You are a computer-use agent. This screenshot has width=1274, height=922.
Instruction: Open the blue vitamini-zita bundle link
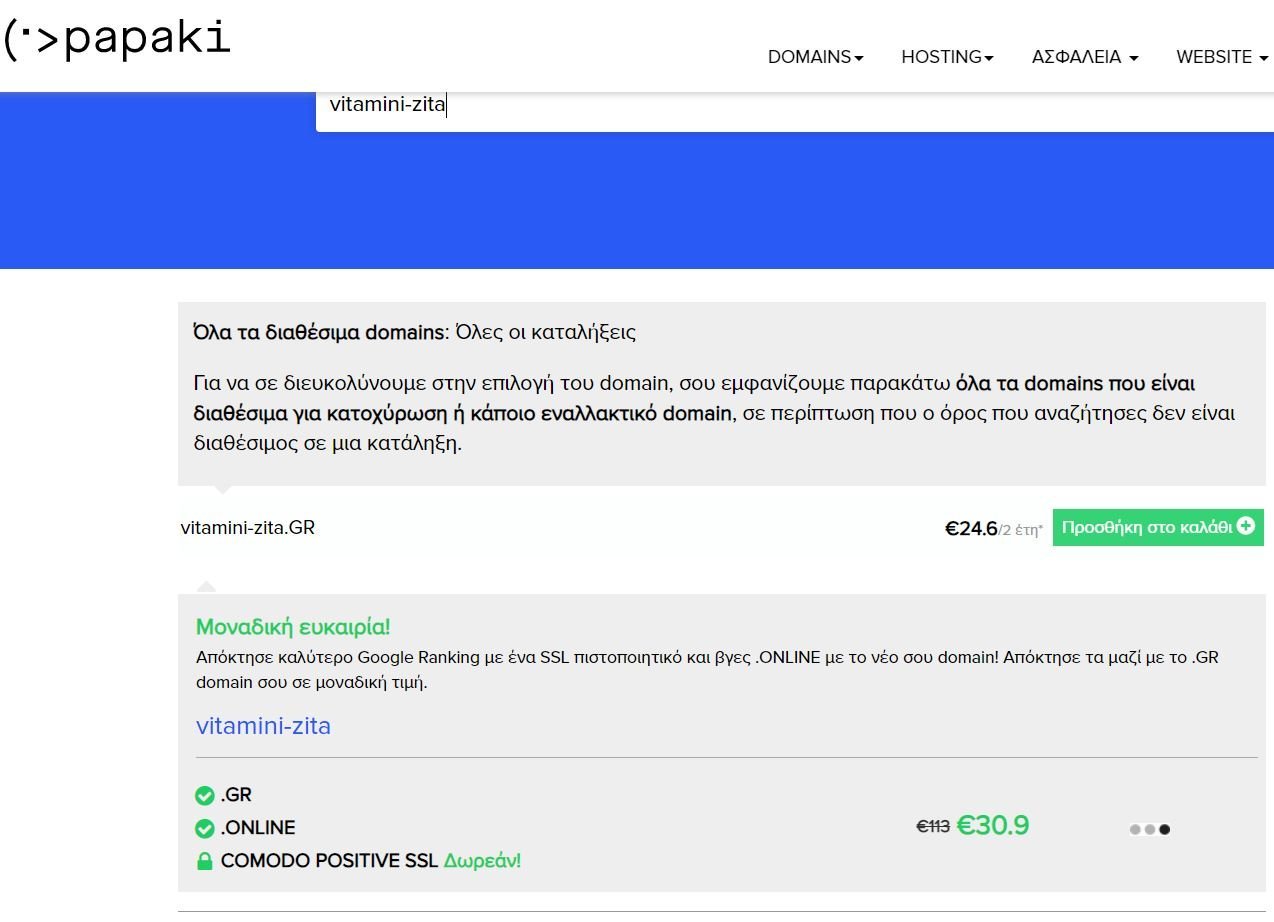point(263,726)
